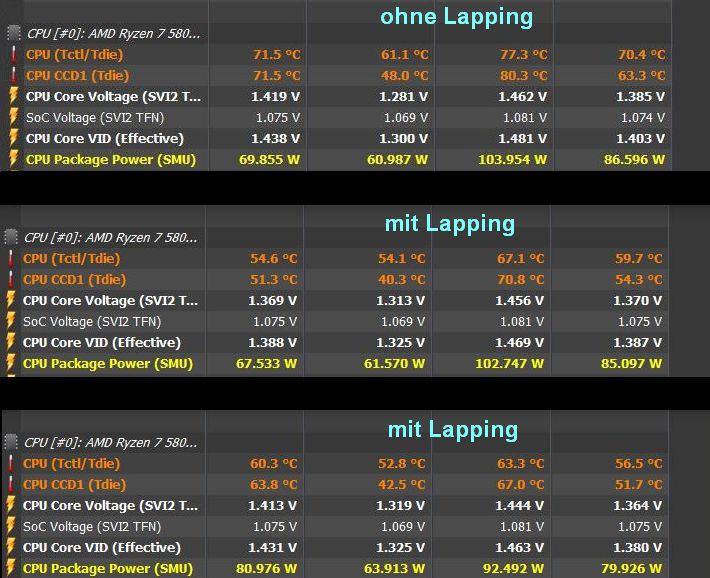Click the thermometer icon beside CPU CCD1 in middle panel

11,280
